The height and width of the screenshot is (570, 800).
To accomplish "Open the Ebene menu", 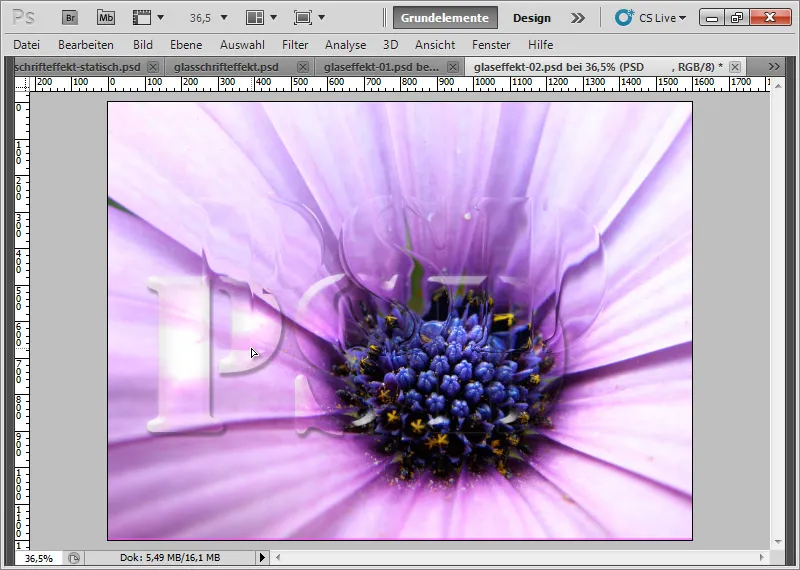I will click(x=186, y=45).
